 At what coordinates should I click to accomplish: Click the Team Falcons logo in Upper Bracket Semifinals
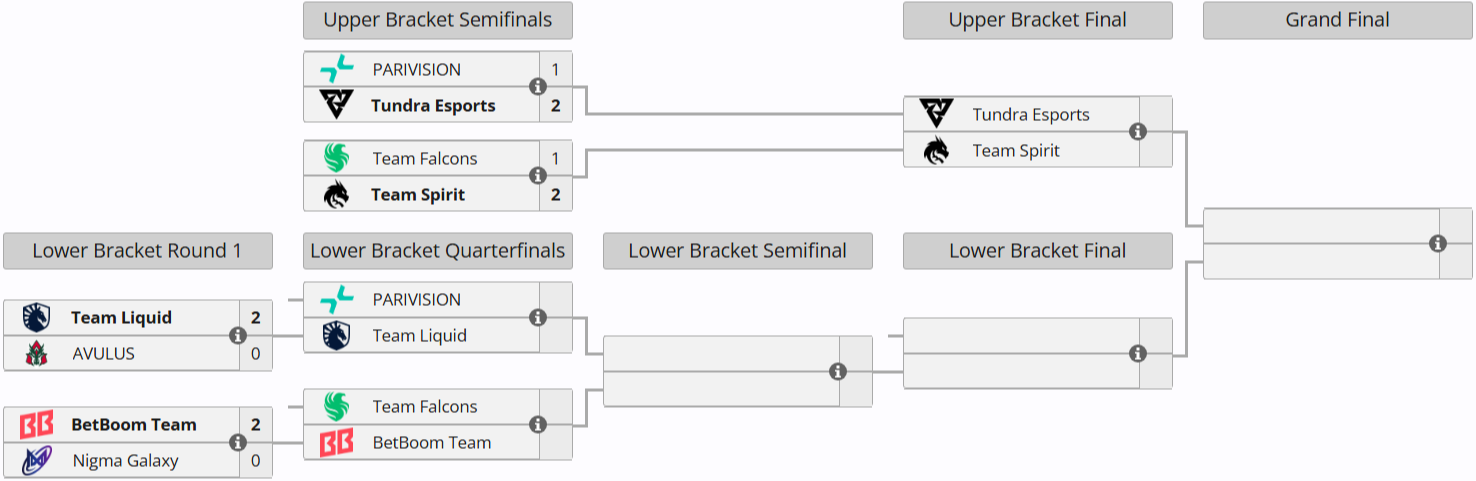point(337,158)
